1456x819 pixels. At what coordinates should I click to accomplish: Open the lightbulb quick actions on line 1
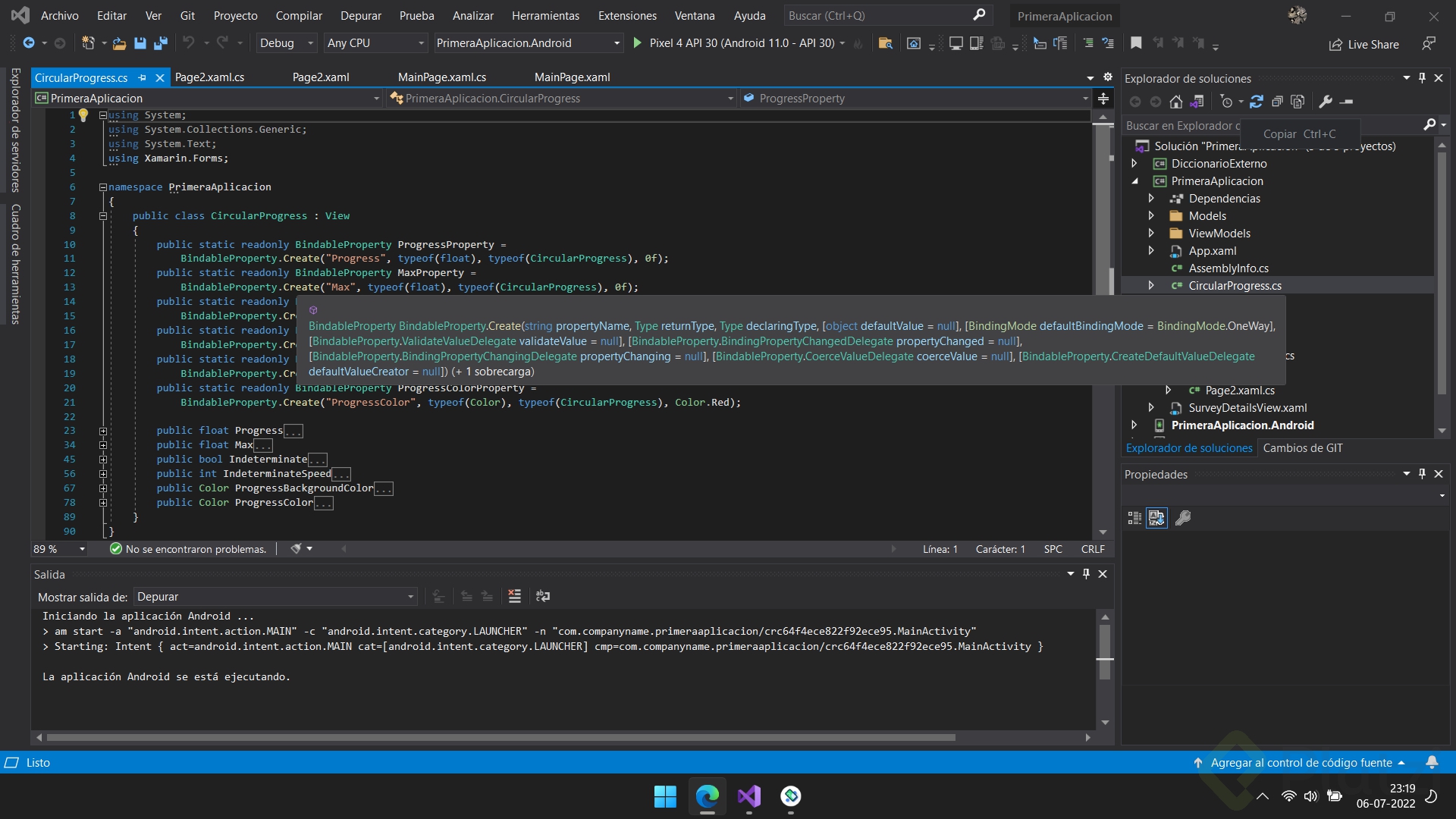[83, 115]
